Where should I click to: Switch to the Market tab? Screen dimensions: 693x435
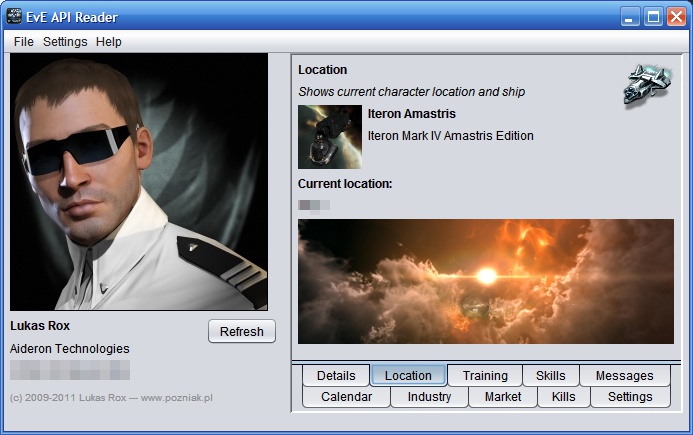503,397
